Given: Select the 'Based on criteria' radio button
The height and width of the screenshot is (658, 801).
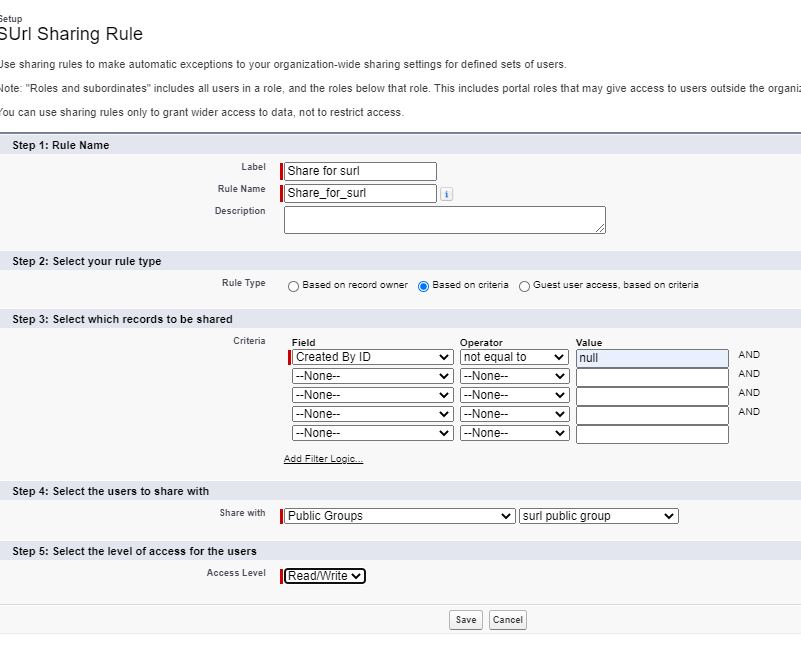Looking at the screenshot, I should click(x=423, y=286).
